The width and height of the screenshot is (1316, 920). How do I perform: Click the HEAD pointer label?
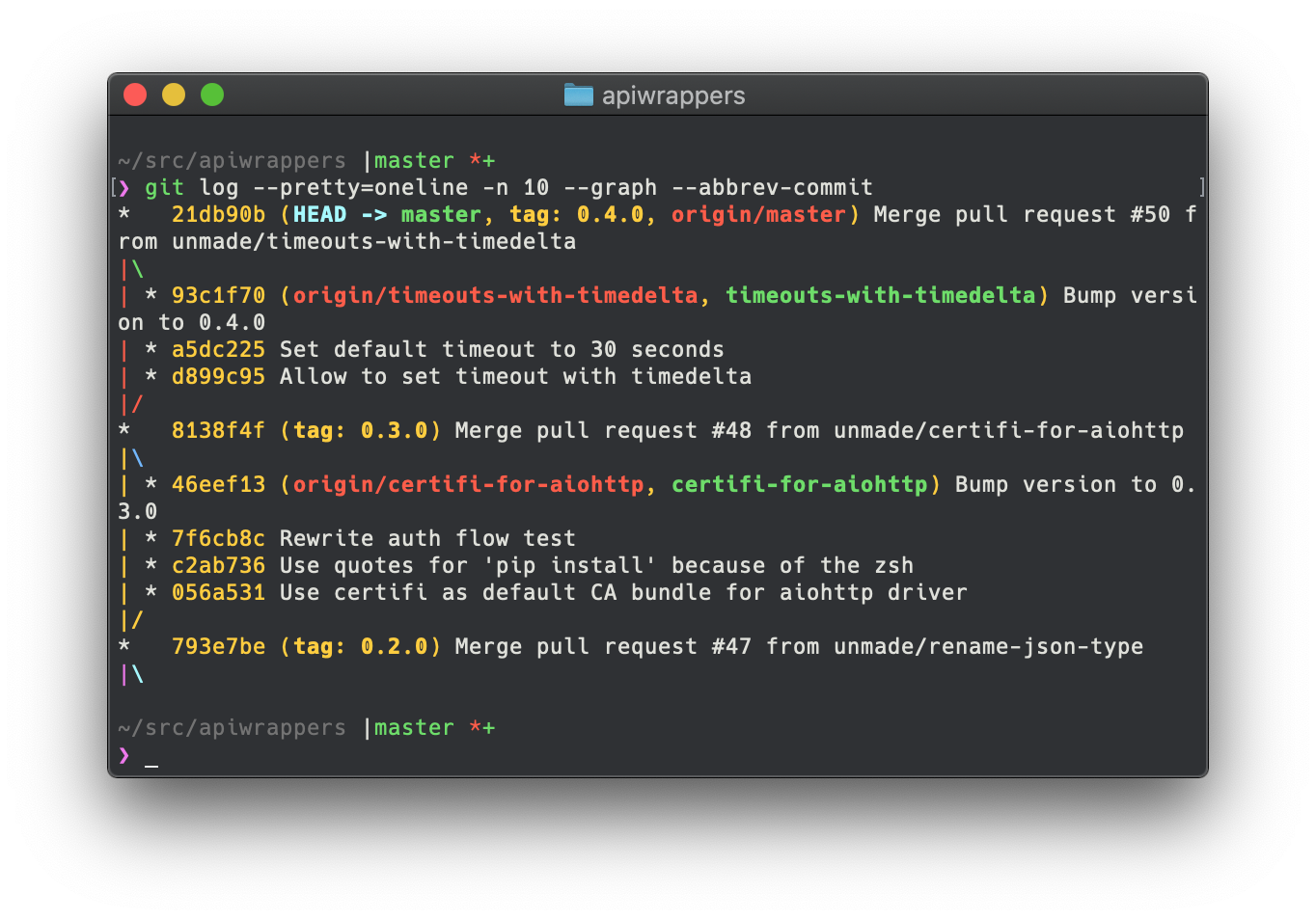tap(319, 215)
